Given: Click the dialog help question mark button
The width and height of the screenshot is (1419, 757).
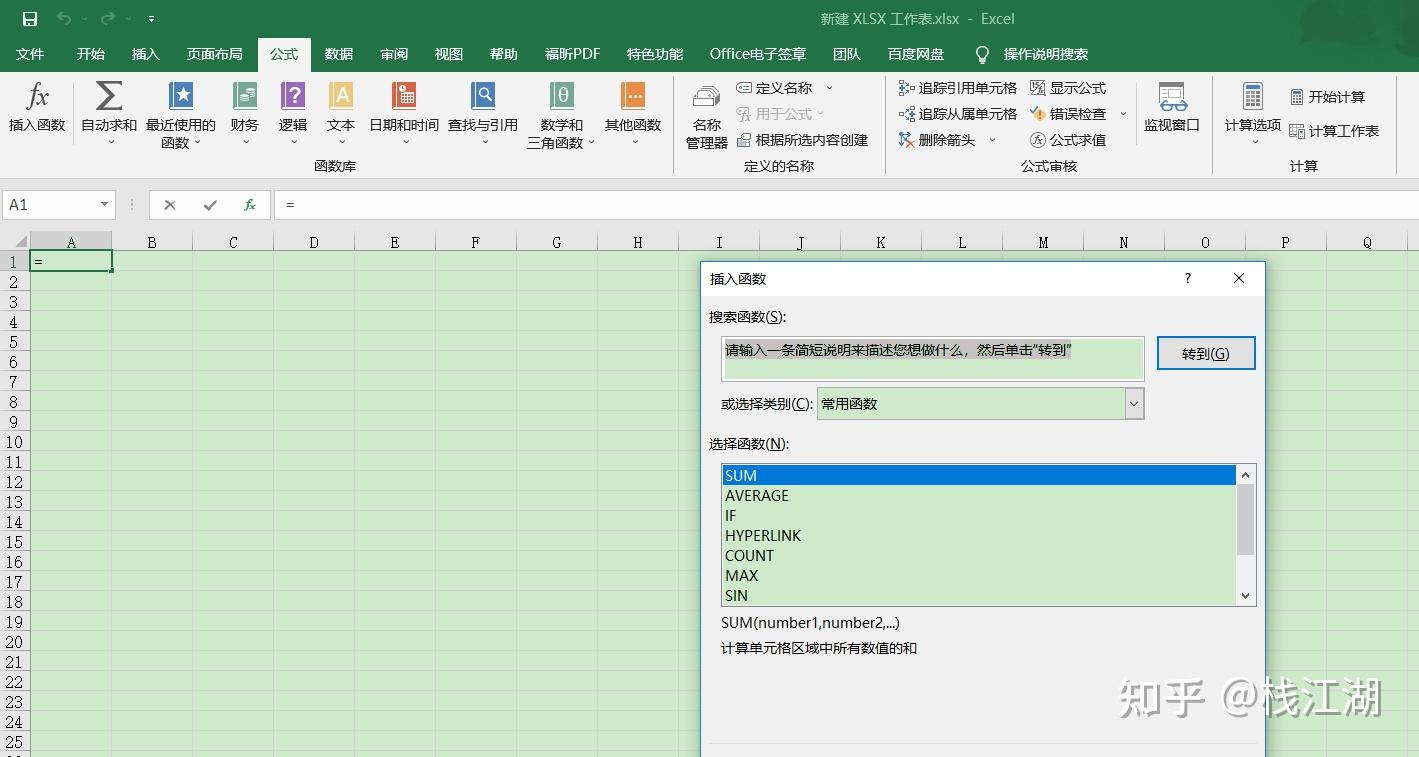Looking at the screenshot, I should point(1188,279).
